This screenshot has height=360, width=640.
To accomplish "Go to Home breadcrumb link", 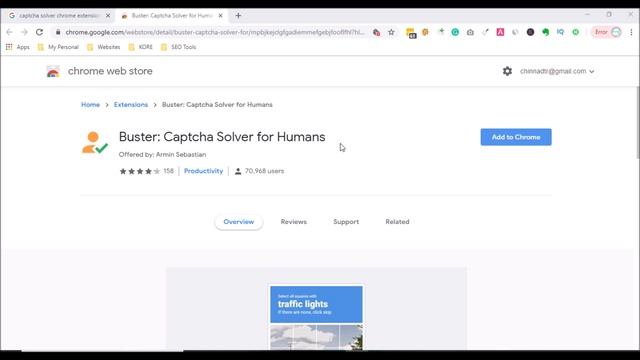I will pos(90,104).
